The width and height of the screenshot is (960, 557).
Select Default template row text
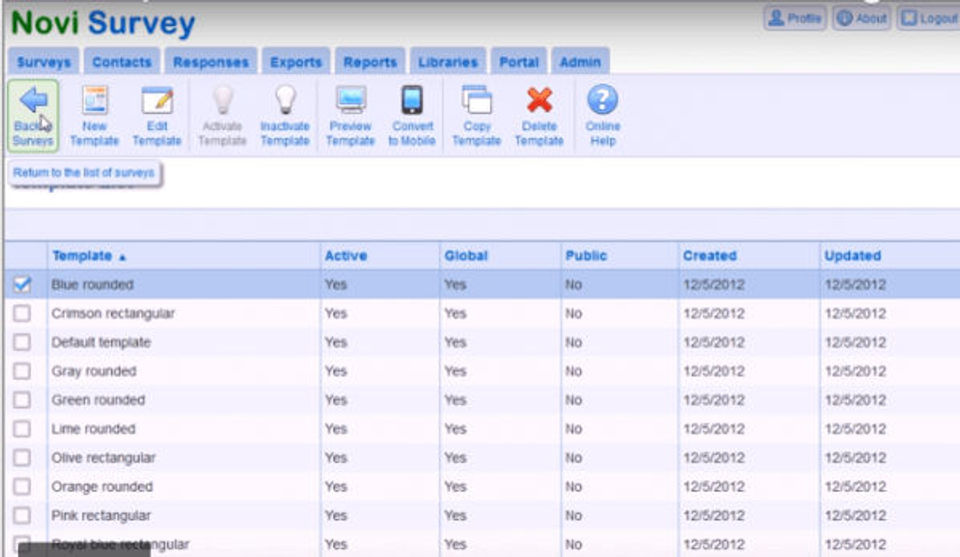click(x=101, y=342)
